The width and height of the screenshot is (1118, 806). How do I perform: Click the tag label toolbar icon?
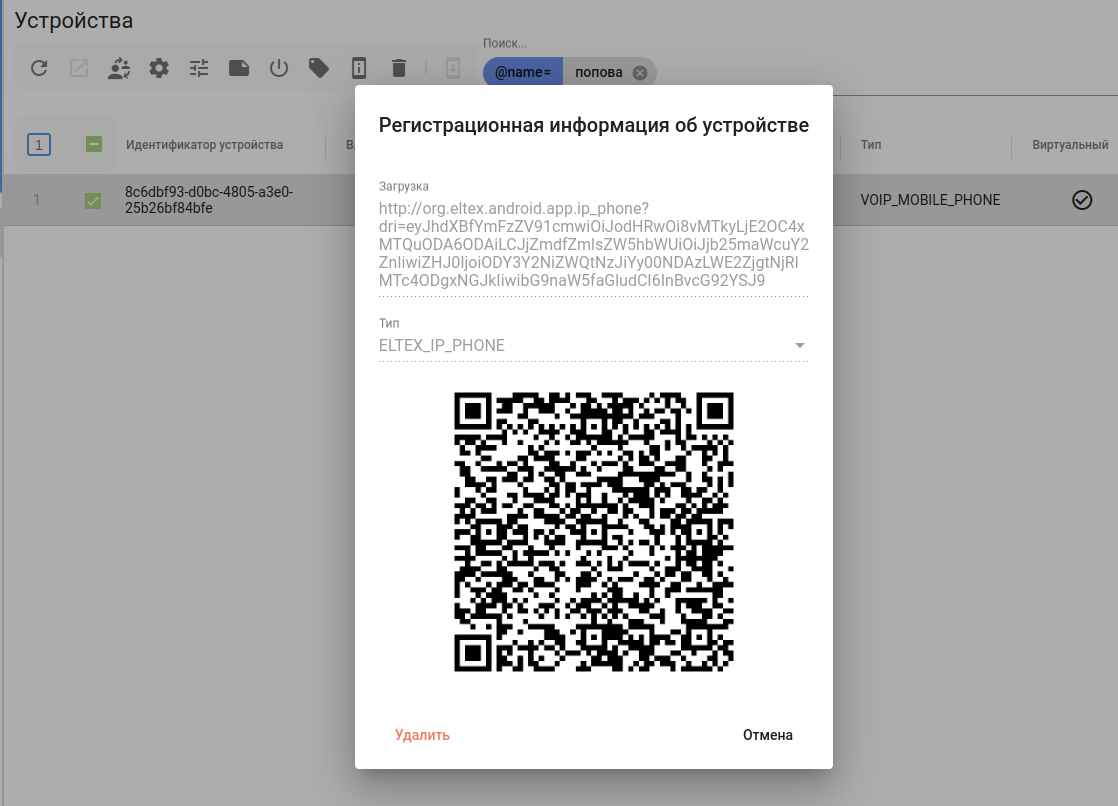point(319,68)
